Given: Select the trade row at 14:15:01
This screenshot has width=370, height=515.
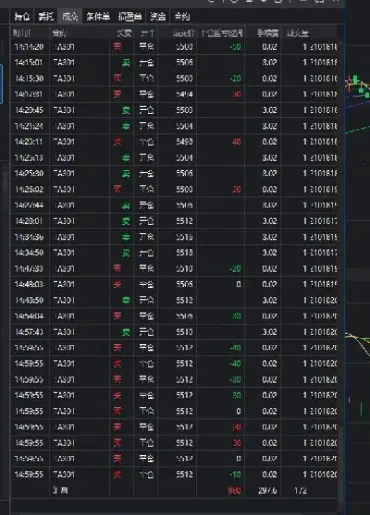Looking at the screenshot, I should 175,62.
